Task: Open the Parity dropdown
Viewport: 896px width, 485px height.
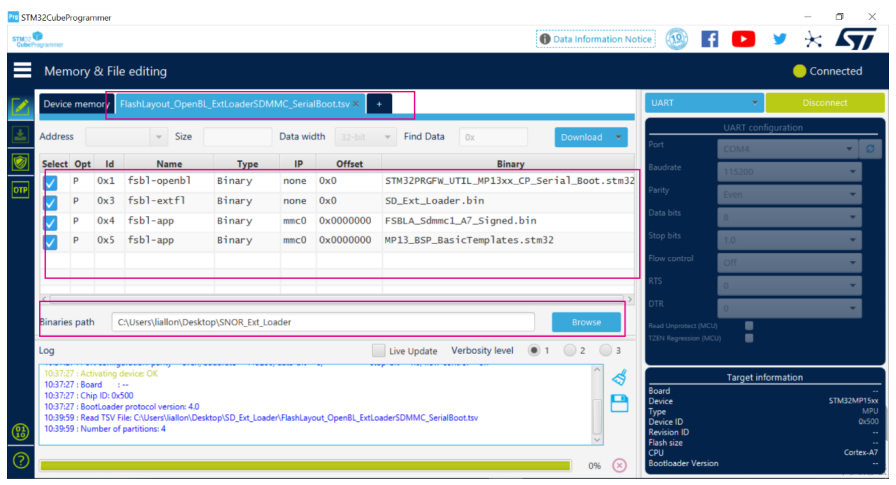Action: pos(789,194)
